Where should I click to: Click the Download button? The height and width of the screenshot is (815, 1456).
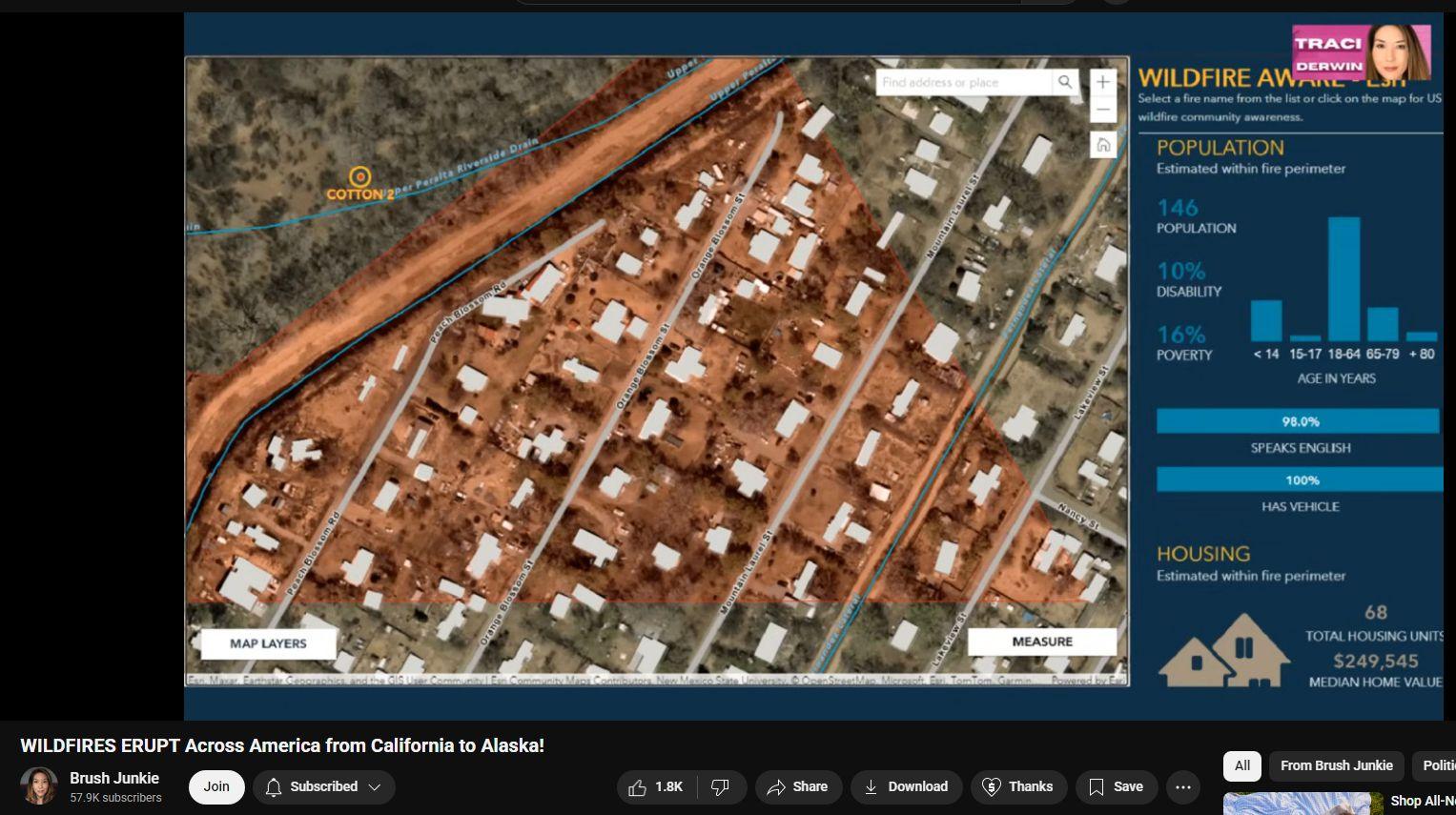point(905,787)
